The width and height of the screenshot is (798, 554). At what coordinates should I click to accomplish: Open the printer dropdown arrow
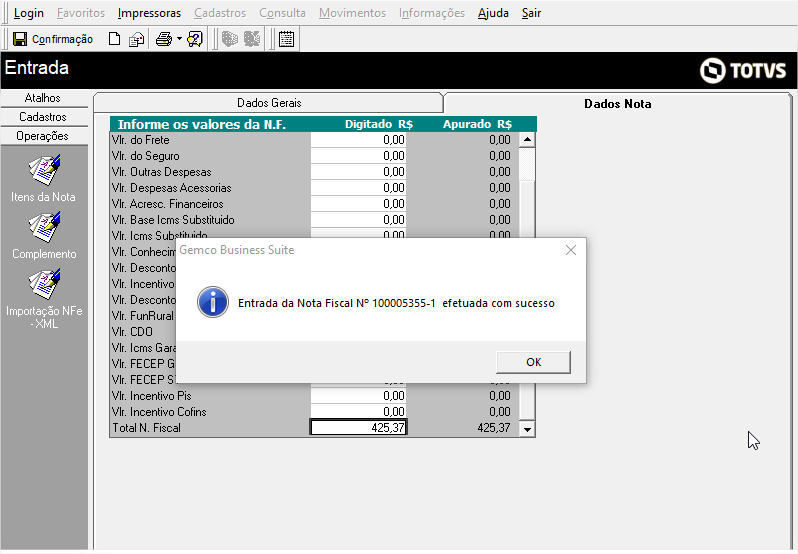point(179,39)
